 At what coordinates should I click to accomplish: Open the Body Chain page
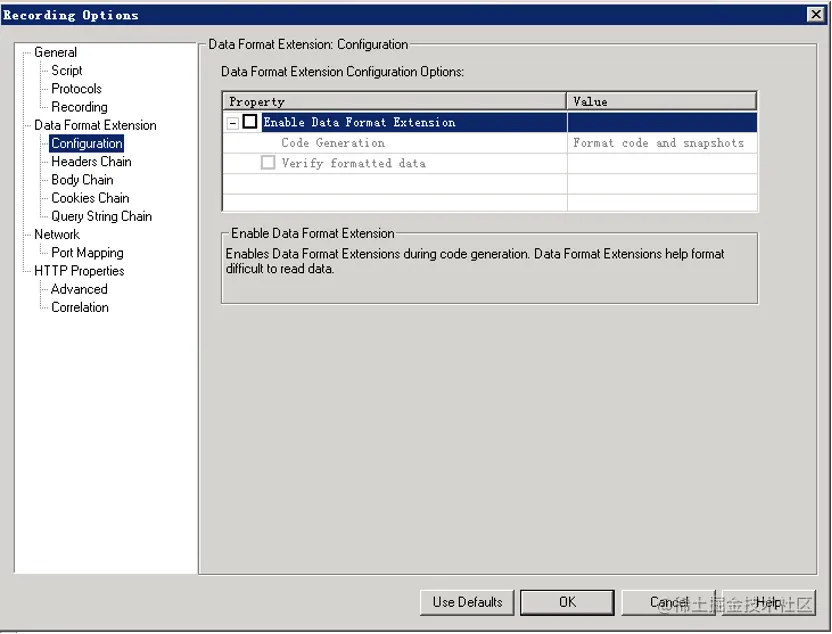[x=82, y=180]
